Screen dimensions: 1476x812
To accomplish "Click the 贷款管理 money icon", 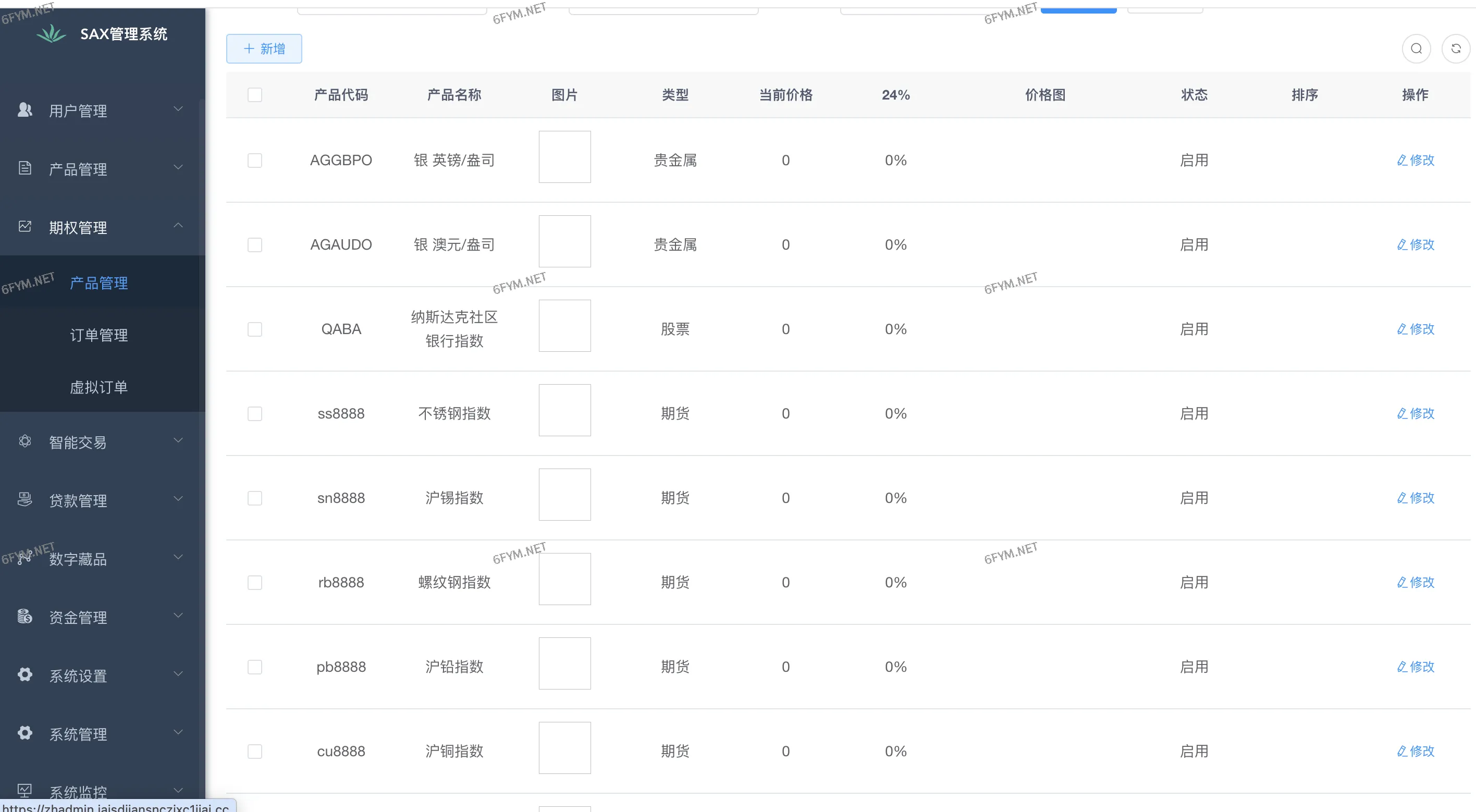I will [24, 499].
